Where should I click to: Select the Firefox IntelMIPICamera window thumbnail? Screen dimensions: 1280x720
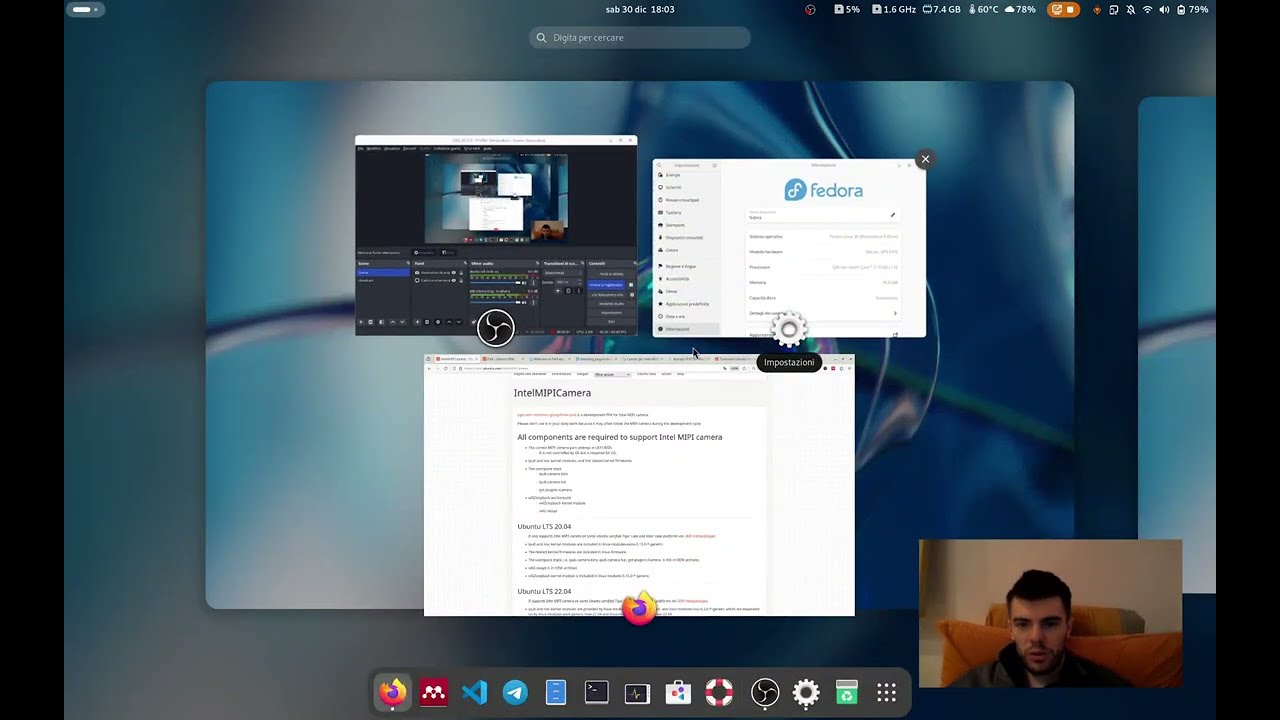point(639,485)
